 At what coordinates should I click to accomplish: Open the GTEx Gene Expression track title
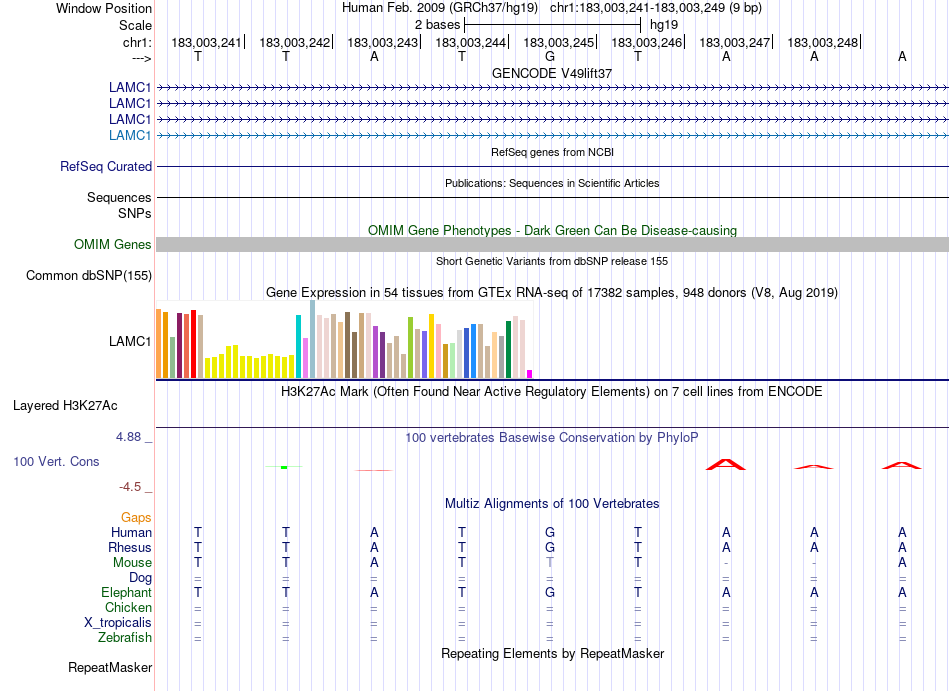[x=552, y=293]
